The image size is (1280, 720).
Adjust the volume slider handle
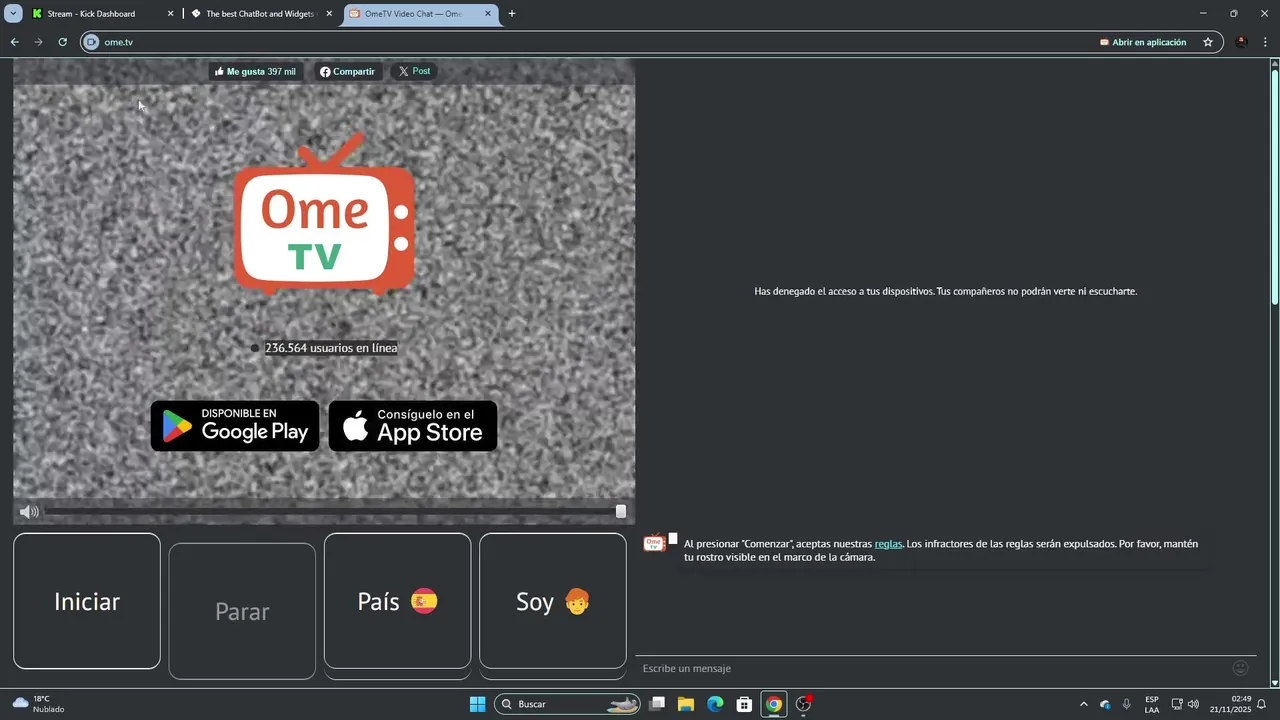coord(621,511)
